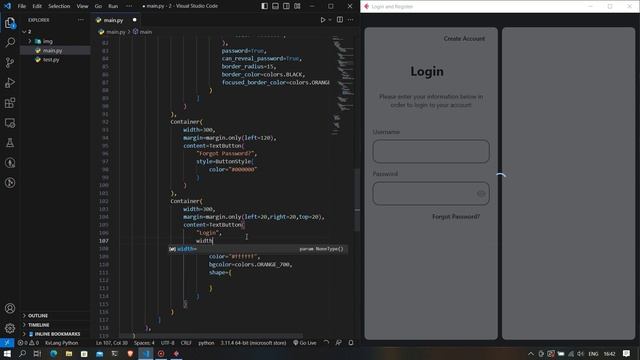Open Explorer views and more actions

pos(81,20)
